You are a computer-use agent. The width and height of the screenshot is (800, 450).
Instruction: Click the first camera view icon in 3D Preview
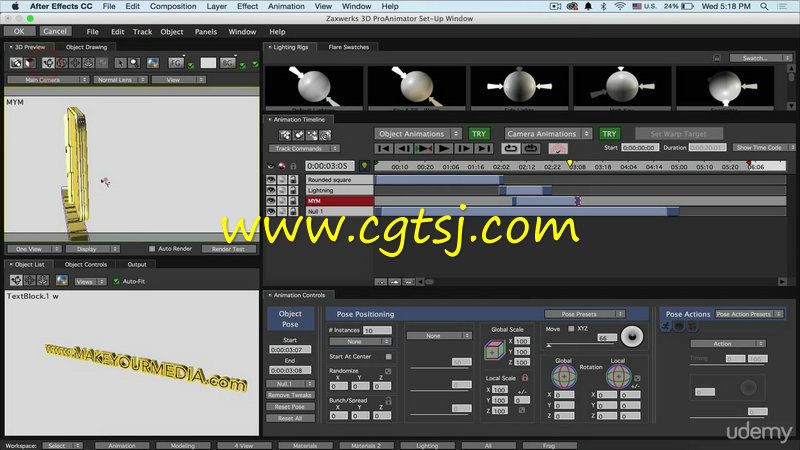(16, 63)
